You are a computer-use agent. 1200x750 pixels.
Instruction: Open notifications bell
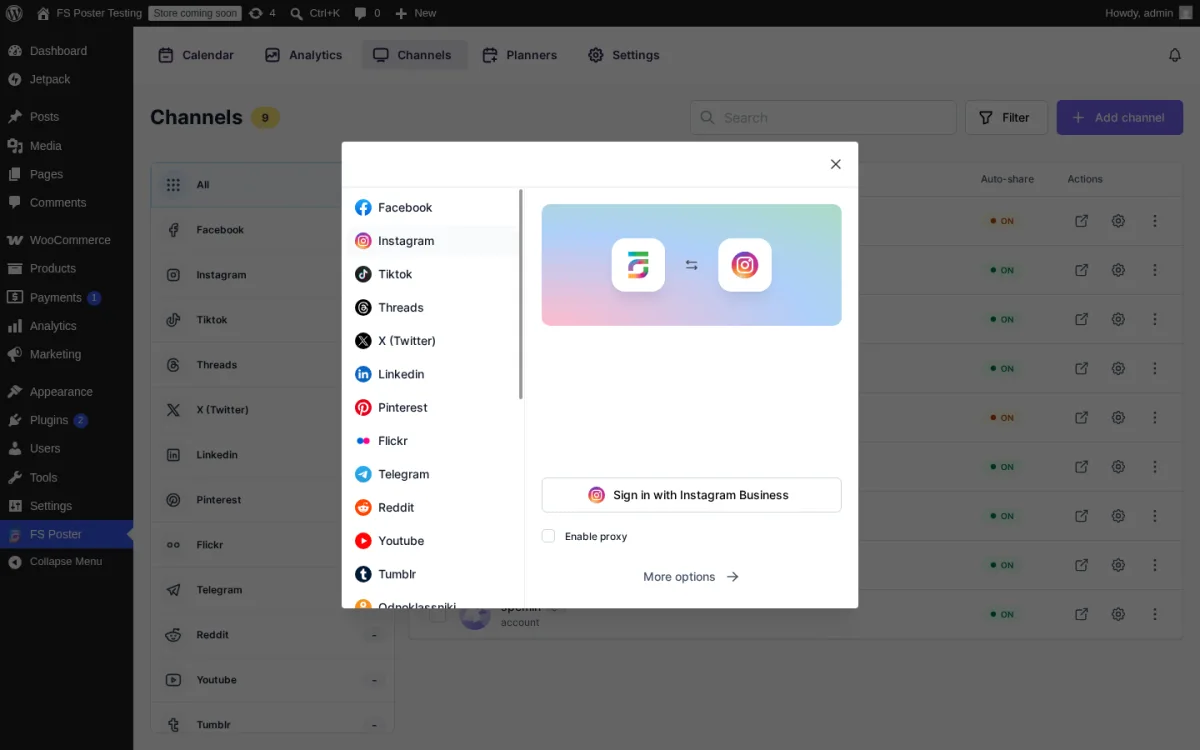coord(1175,55)
